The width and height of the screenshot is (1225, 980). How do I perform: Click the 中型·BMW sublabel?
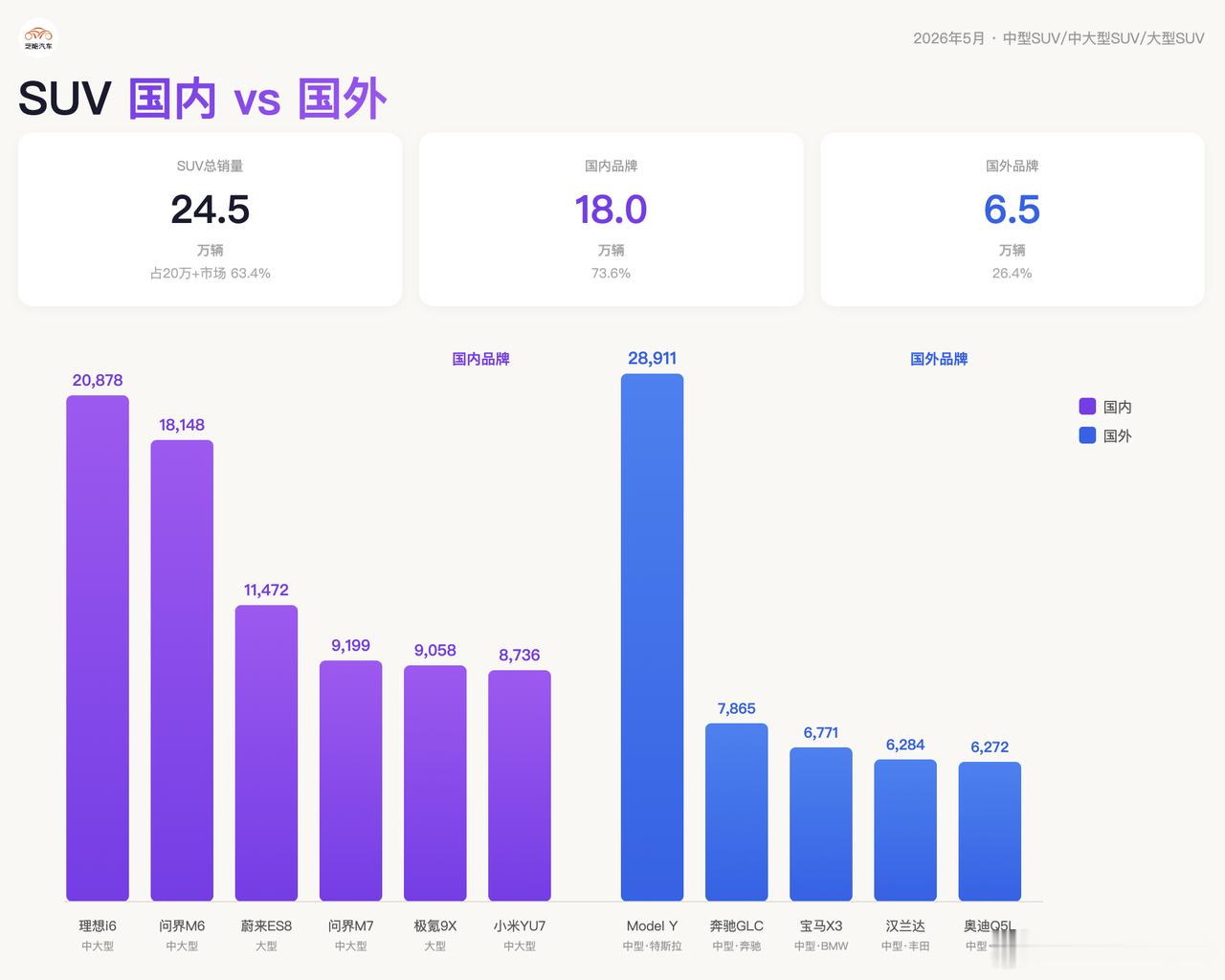coord(821,946)
